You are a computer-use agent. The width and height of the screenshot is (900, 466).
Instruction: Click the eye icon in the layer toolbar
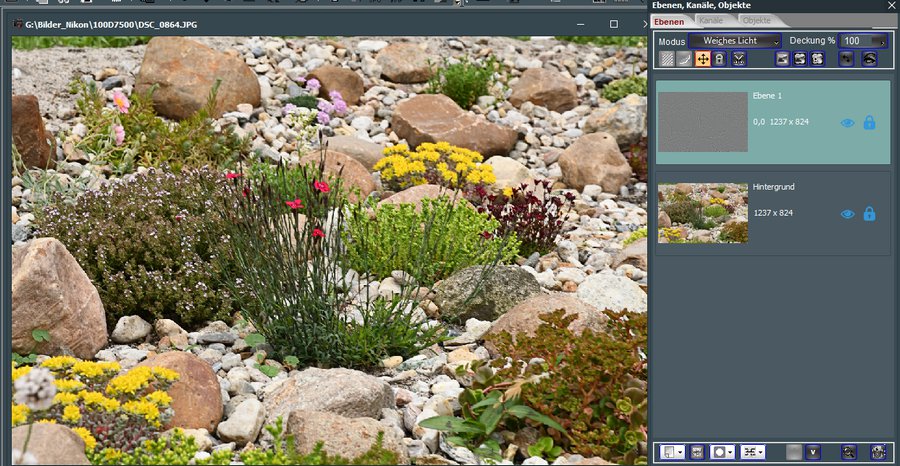coord(869,59)
